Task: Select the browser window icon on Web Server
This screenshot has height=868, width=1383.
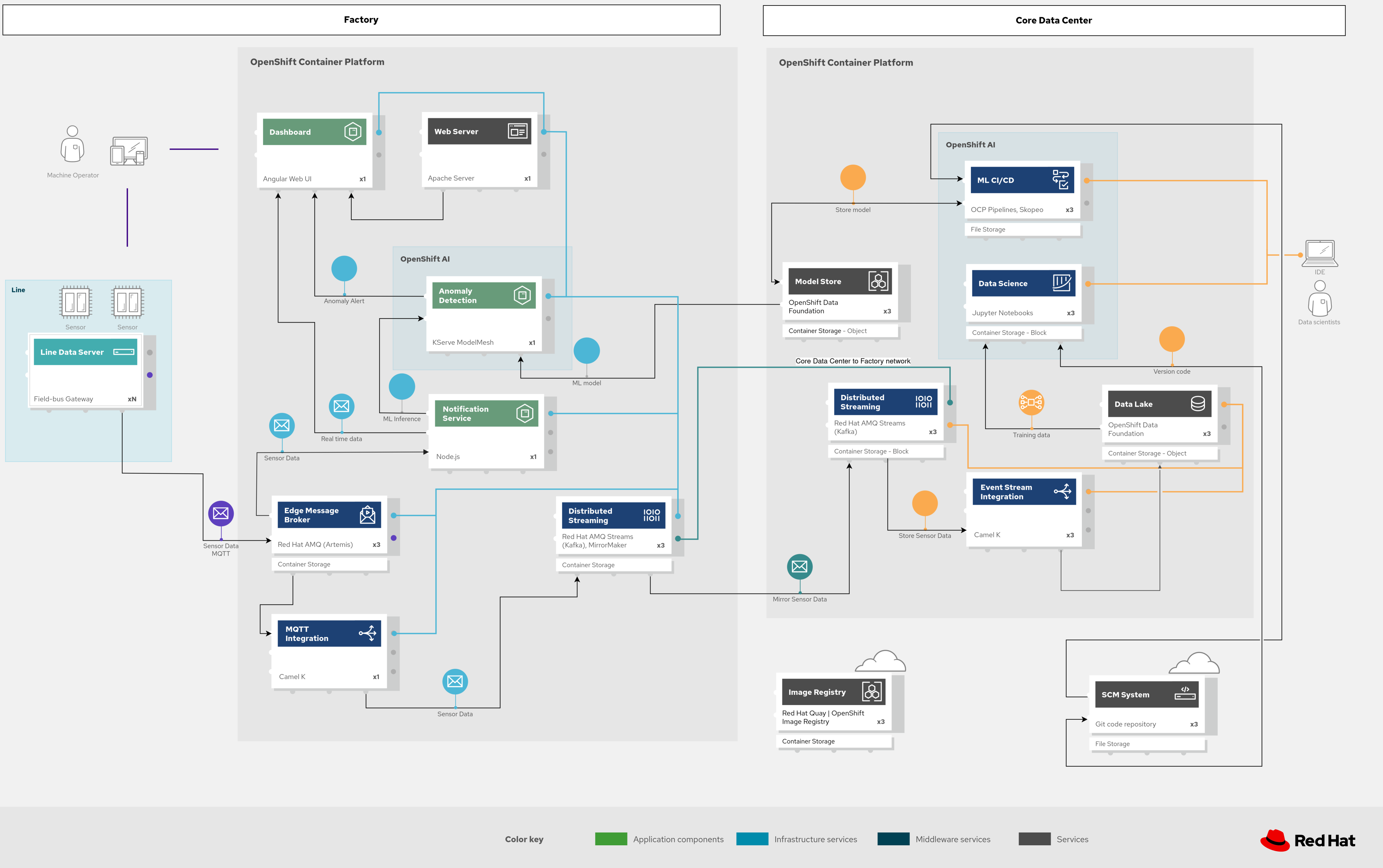Action: point(518,131)
